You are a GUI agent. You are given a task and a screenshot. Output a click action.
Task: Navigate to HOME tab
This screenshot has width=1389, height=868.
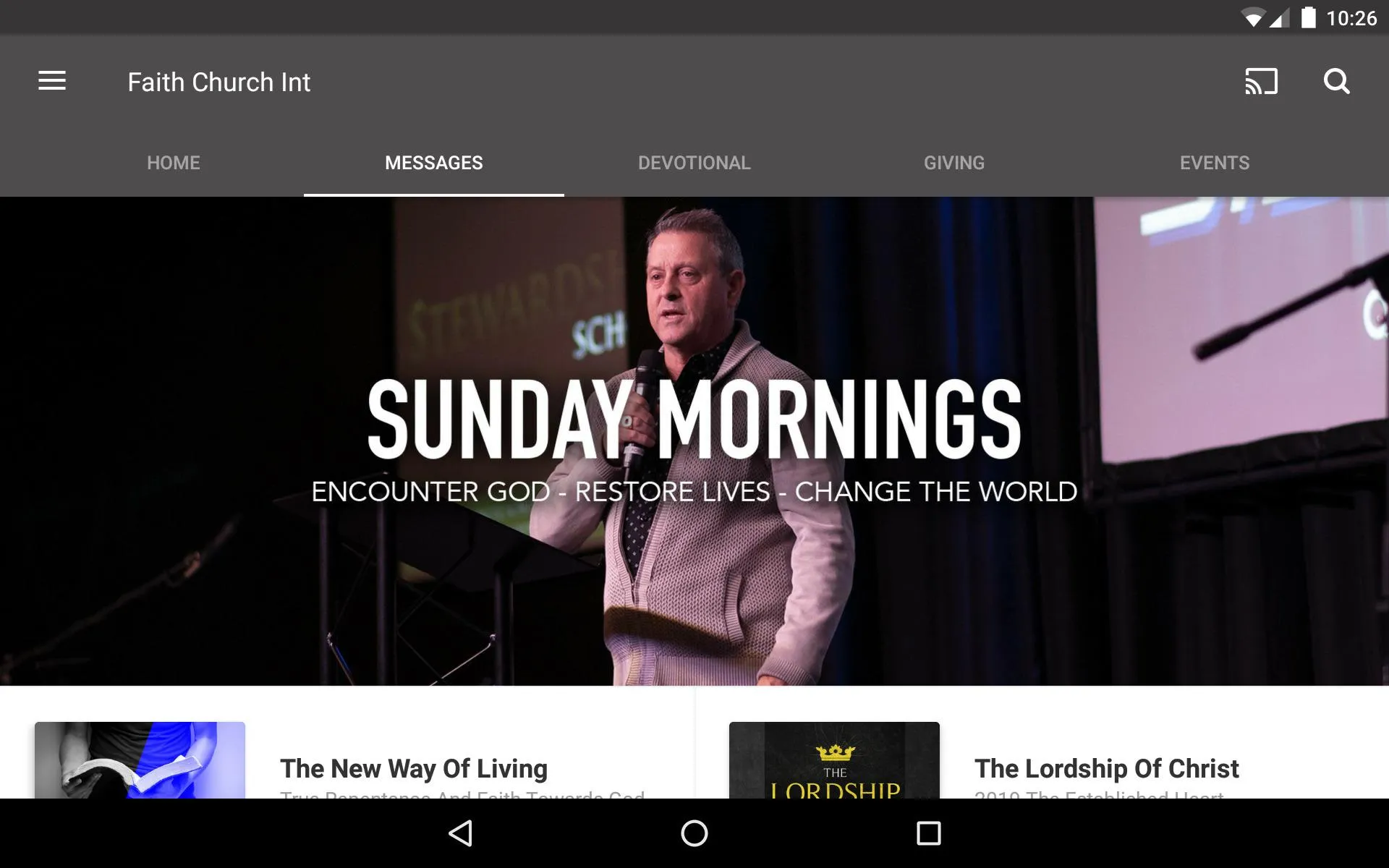(x=172, y=162)
